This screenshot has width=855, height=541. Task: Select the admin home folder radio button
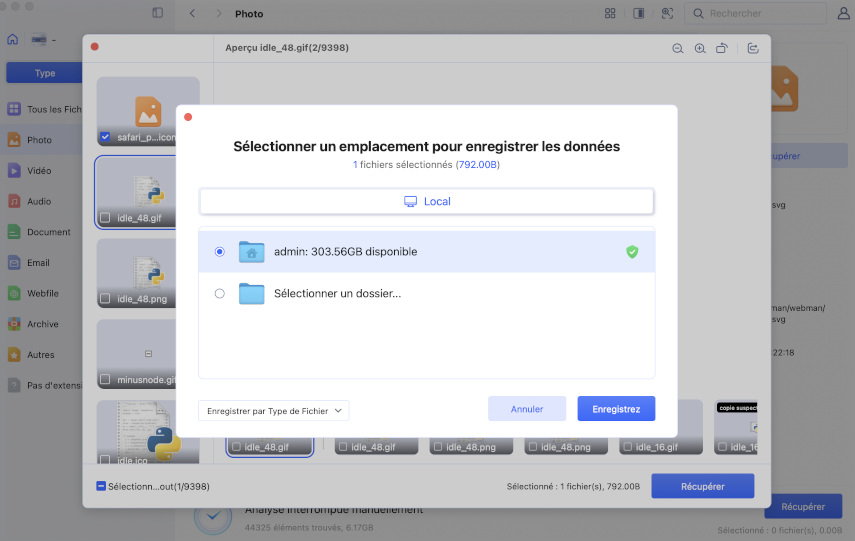(x=219, y=251)
